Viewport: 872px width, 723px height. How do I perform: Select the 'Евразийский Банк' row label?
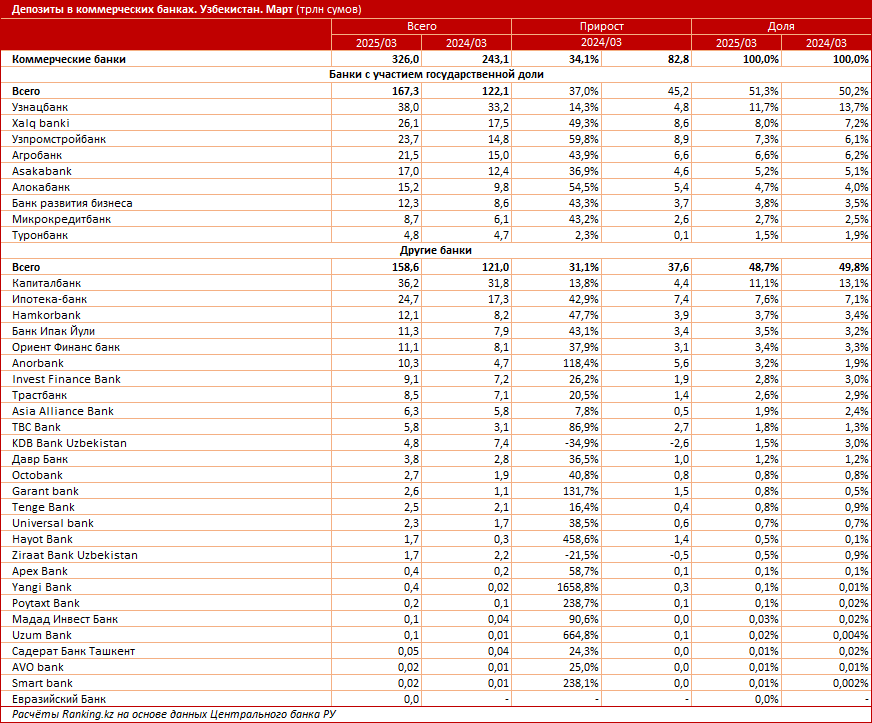click(59, 700)
